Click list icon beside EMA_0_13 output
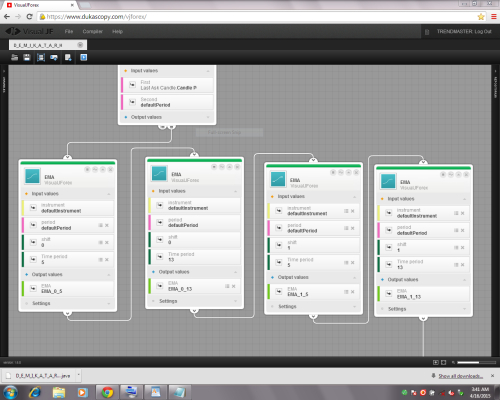500x400 pixels. pyautogui.click(x=227, y=286)
